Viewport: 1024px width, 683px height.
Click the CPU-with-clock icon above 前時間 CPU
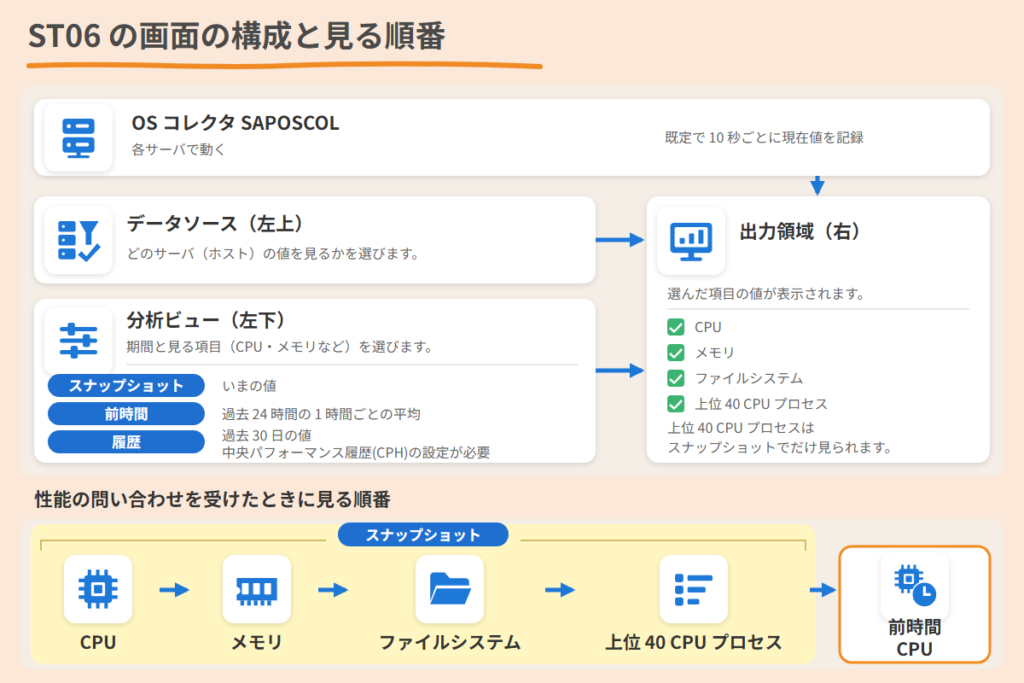[x=914, y=585]
